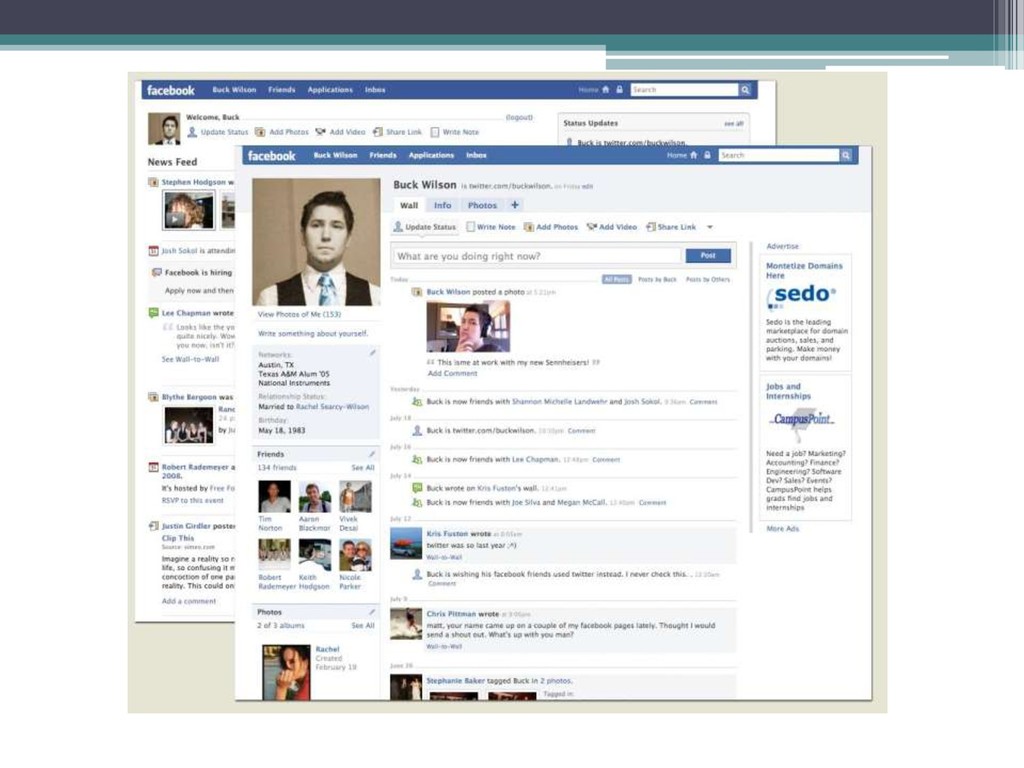Click the Add Video camera icon on the profile wall
Image resolution: width=1024 pixels, height=768 pixels.
[x=592, y=227]
